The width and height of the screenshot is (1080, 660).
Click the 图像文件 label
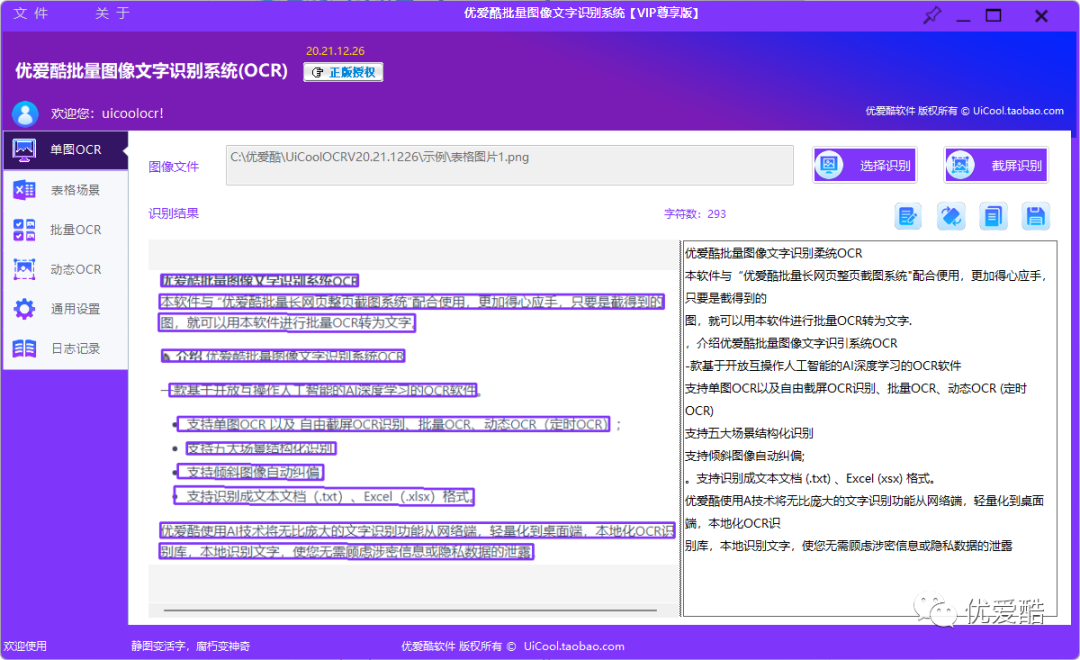pyautogui.click(x=174, y=167)
